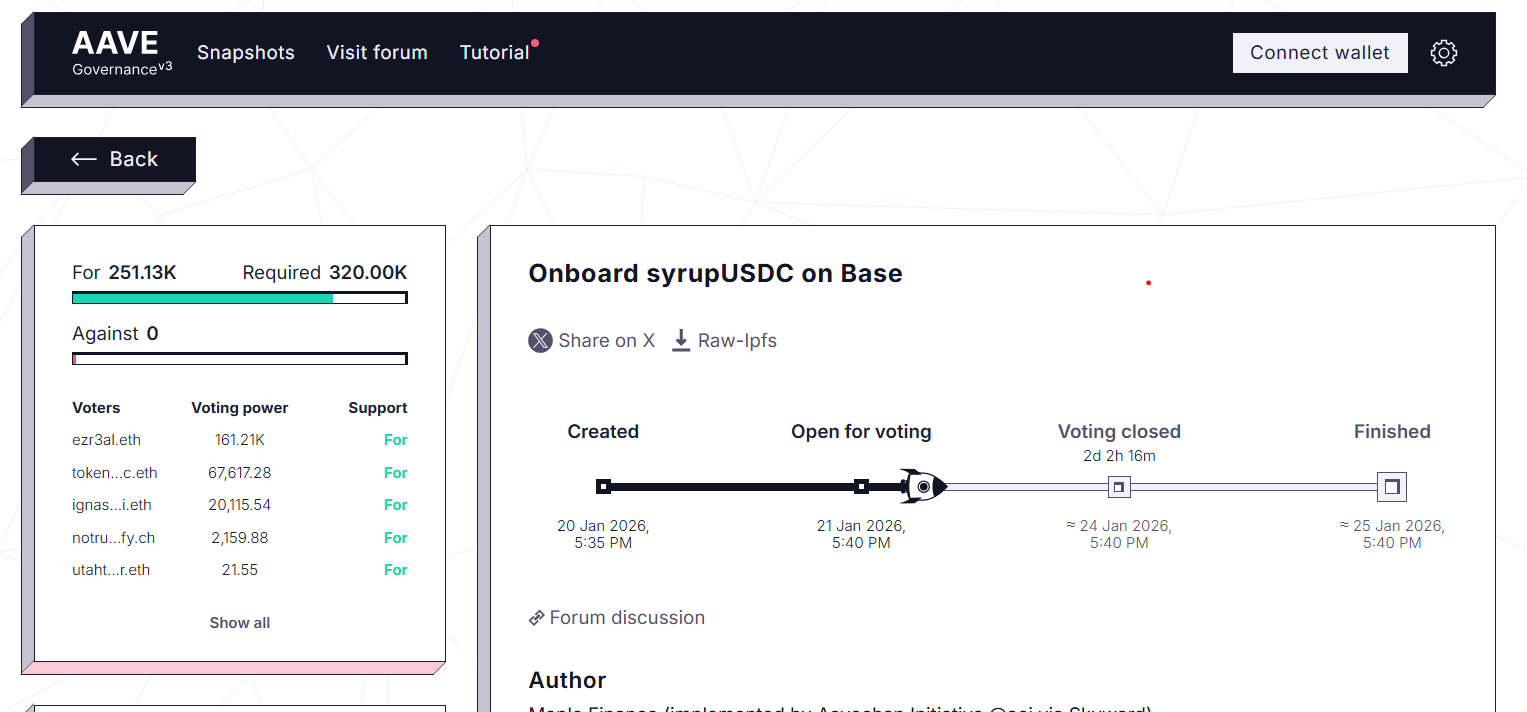
Task: Click the Raw-Ipfs download icon
Action: [x=681, y=341]
